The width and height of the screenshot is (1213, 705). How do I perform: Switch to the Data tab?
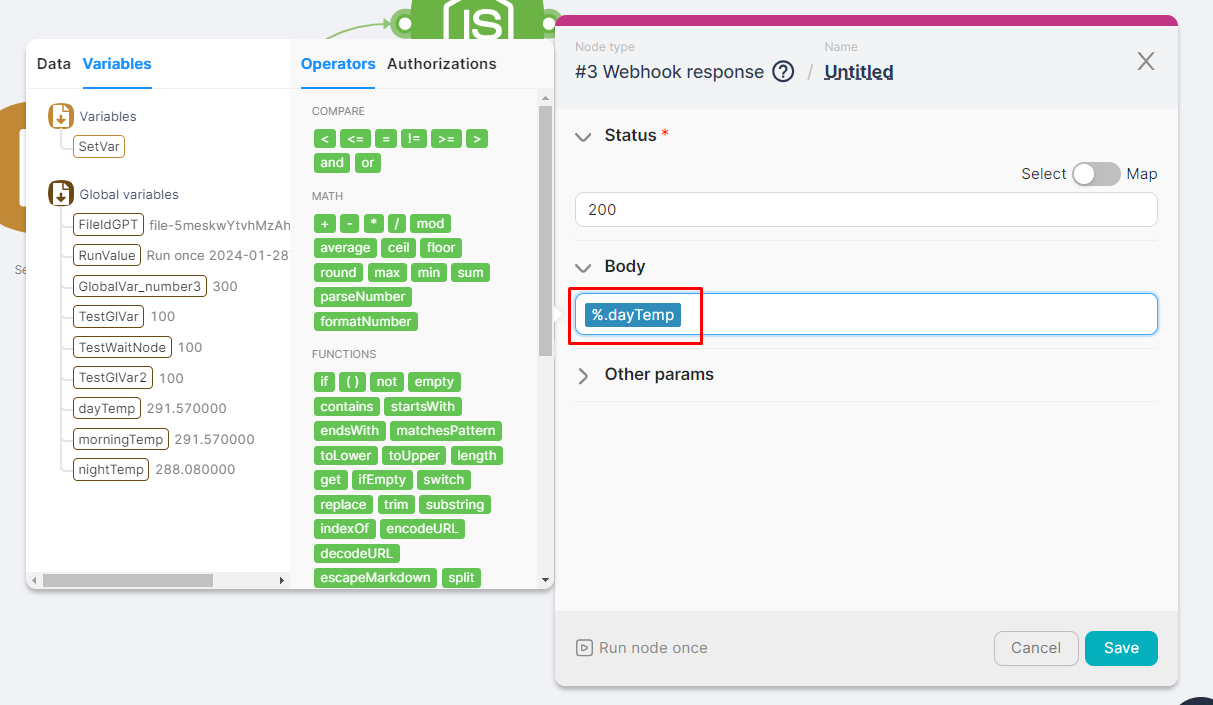(54, 64)
